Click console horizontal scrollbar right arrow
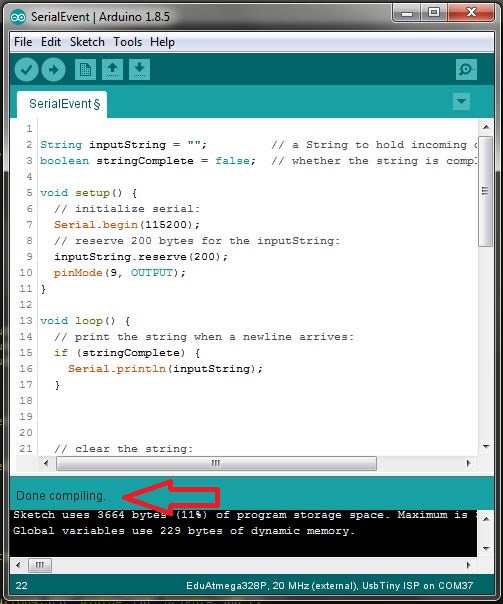 468,565
